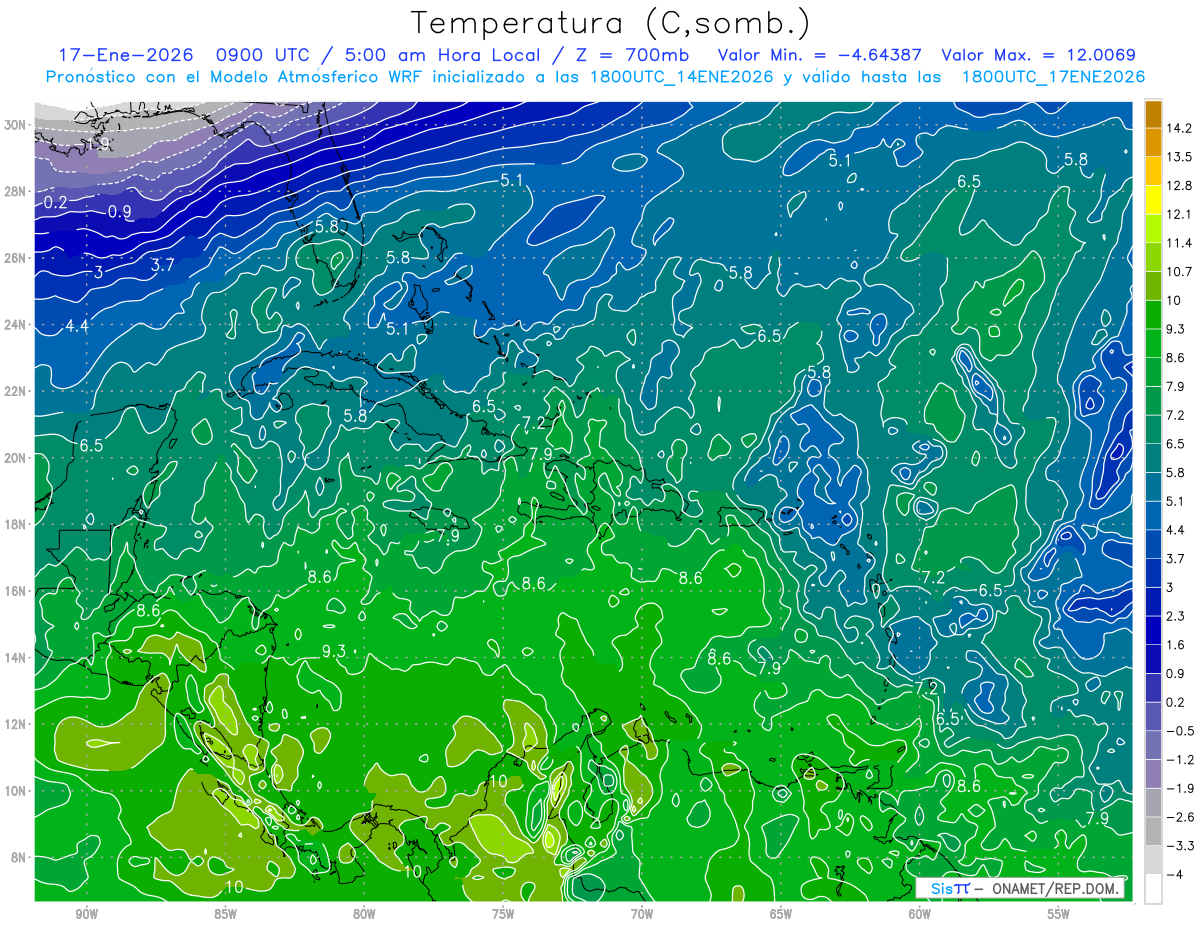The width and height of the screenshot is (1200, 927).
Task: Click the "0.2" contour label on the map
Action: tap(55, 203)
